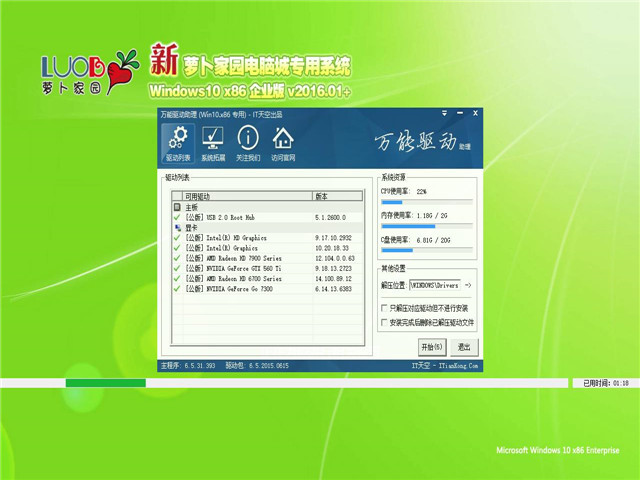Uncheck AMD Radeon HD 7900 Series checkmark
640x480 pixels.
tap(177, 258)
